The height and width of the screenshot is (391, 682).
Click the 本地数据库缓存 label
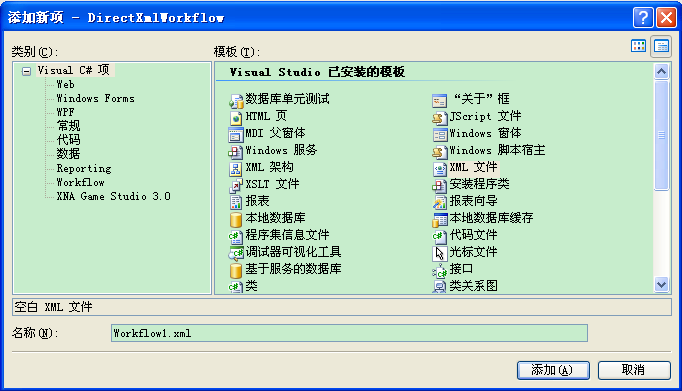pos(491,218)
